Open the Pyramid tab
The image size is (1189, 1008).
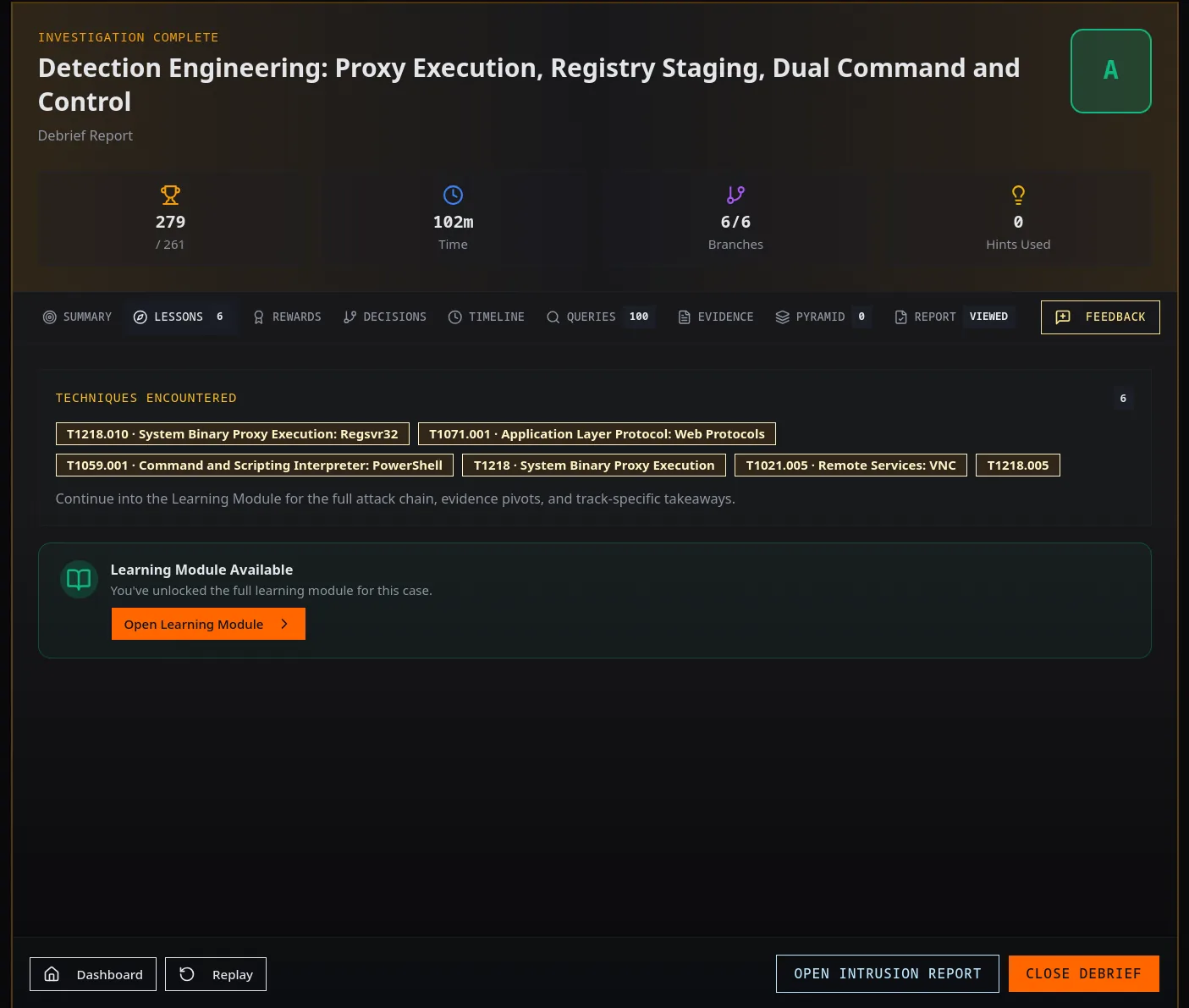pyautogui.click(x=823, y=317)
